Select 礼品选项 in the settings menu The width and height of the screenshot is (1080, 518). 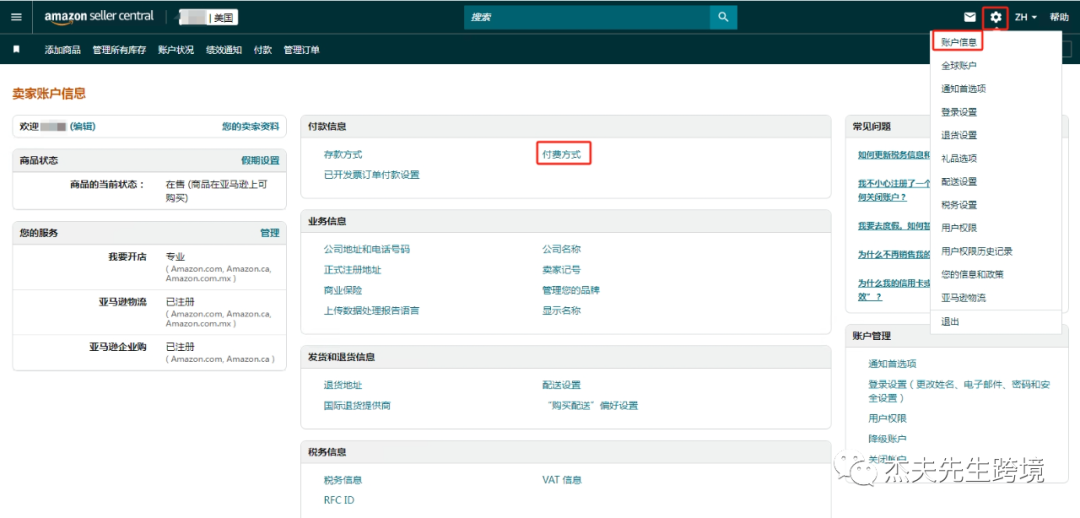959,158
